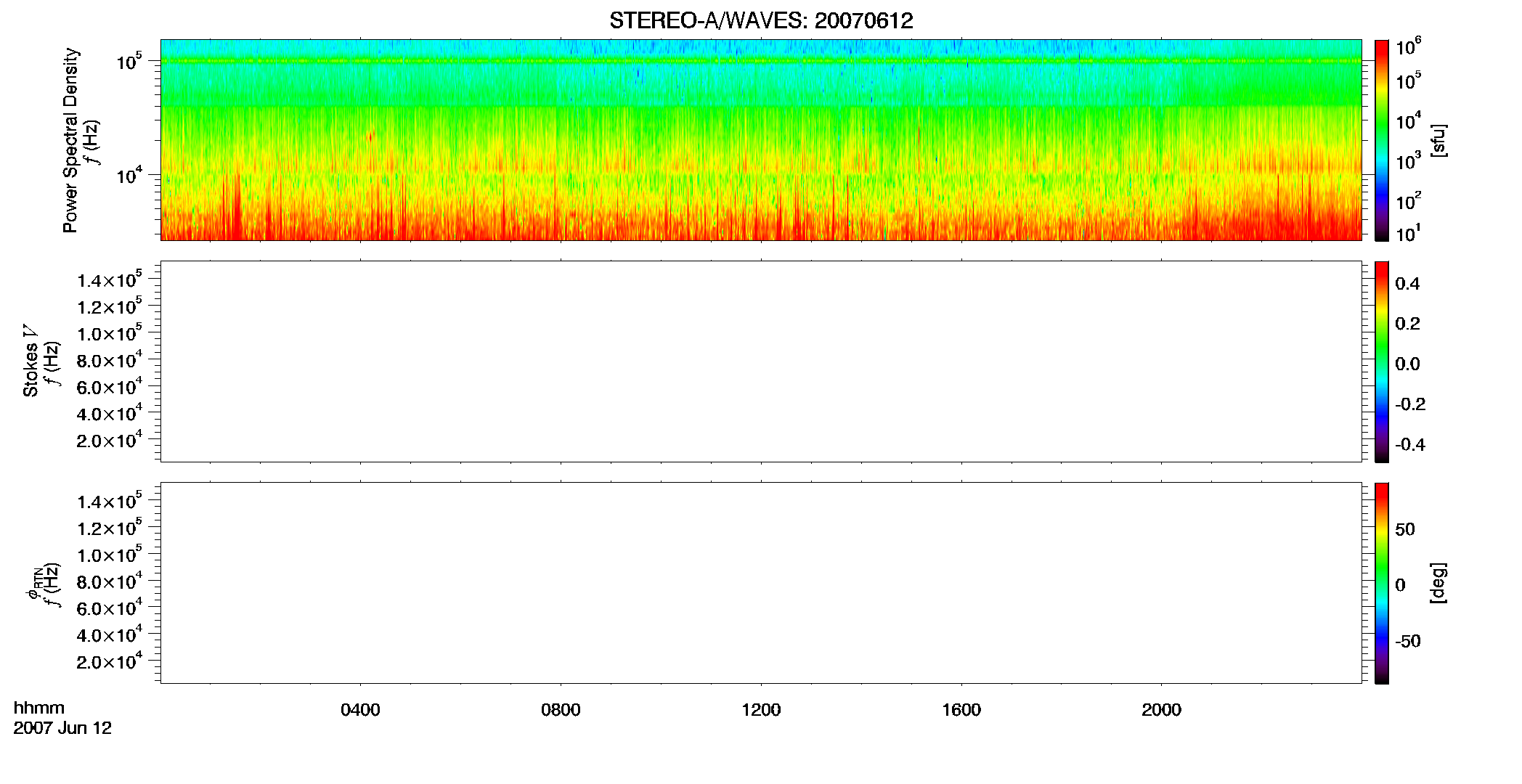Click the hhmm axis label
The image size is (1522, 784).
[x=39, y=708]
